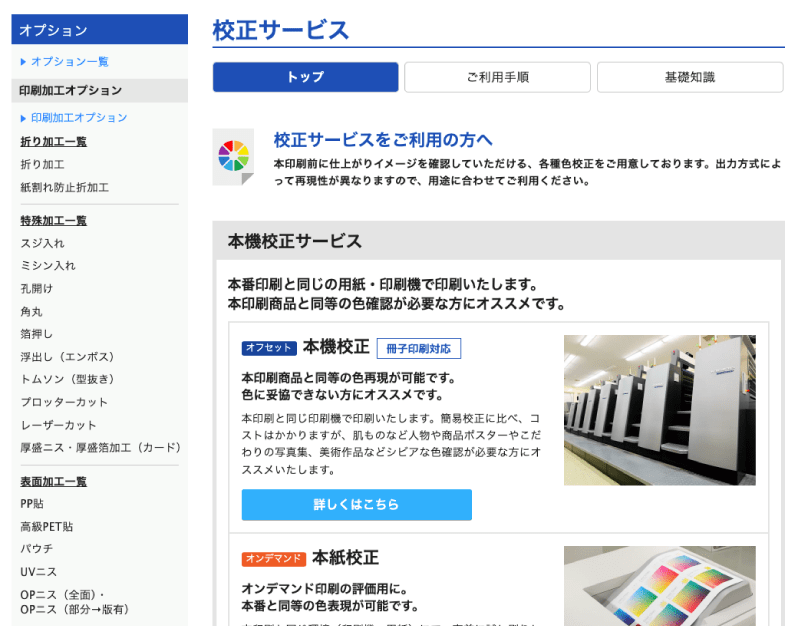Image resolution: width=796 pixels, height=626 pixels.
Task: Click the orange オンデマンド badge
Action: point(273,558)
